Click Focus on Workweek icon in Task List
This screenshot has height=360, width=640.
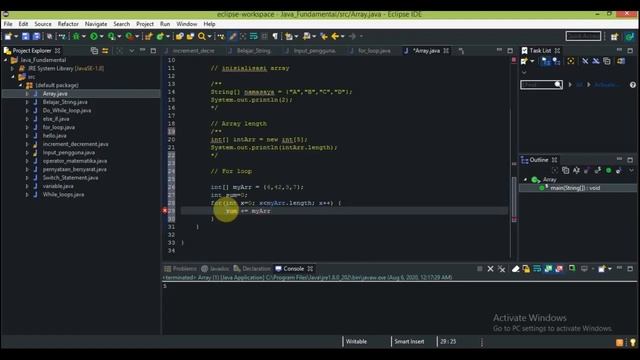click(571, 61)
